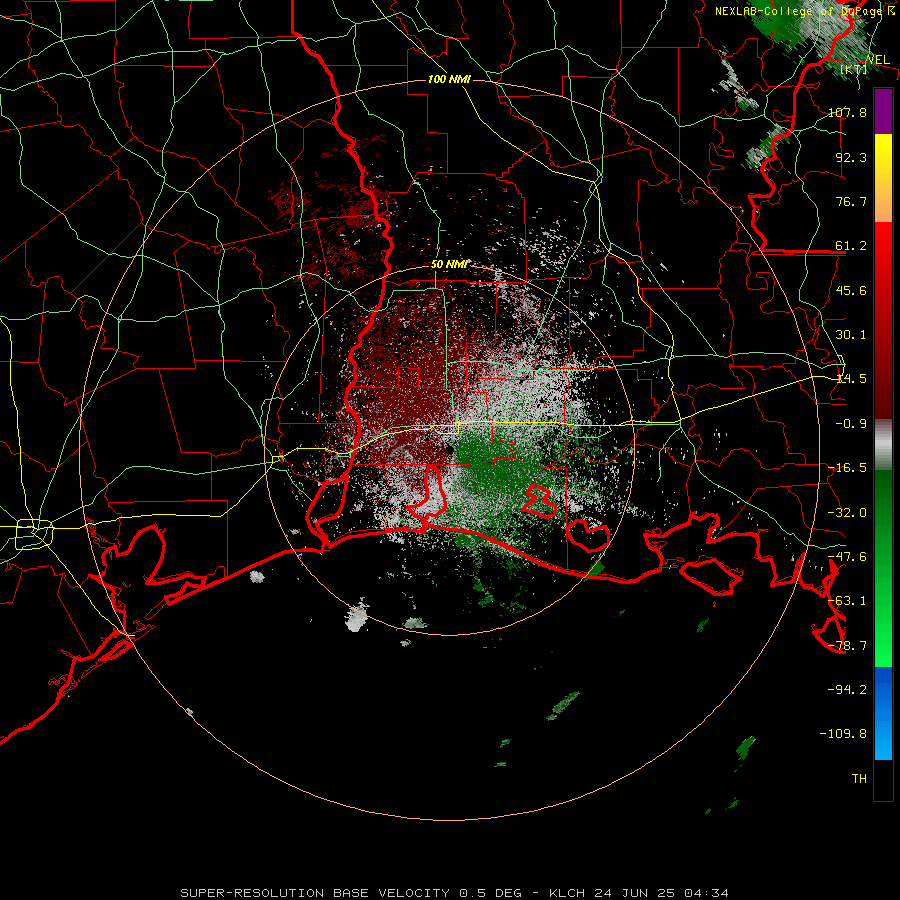This screenshot has width=900, height=900.
Task: Click the 76.7 value on the velocity scale
Action: pos(851,201)
